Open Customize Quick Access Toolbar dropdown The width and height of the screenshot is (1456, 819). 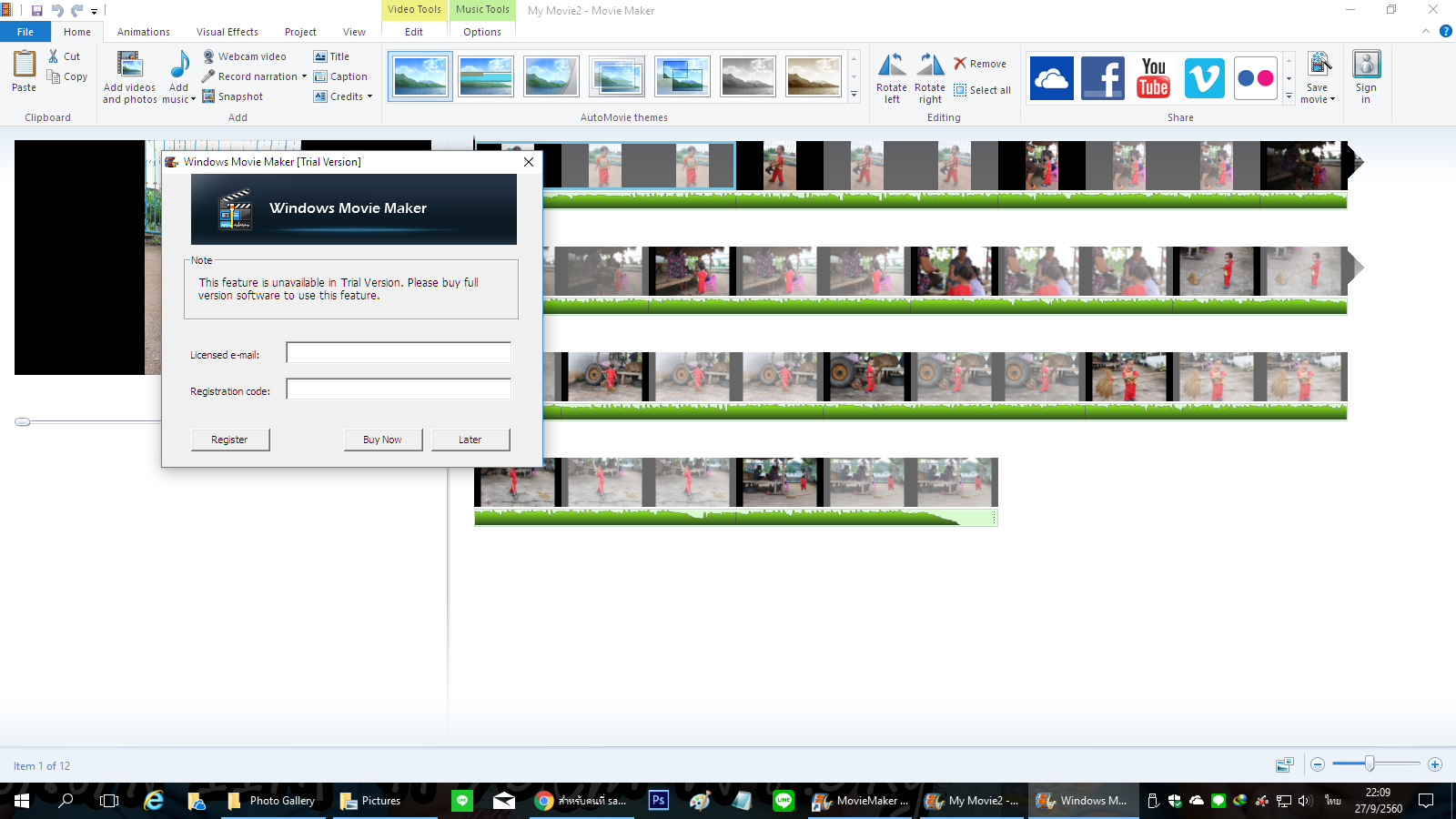pyautogui.click(x=94, y=12)
